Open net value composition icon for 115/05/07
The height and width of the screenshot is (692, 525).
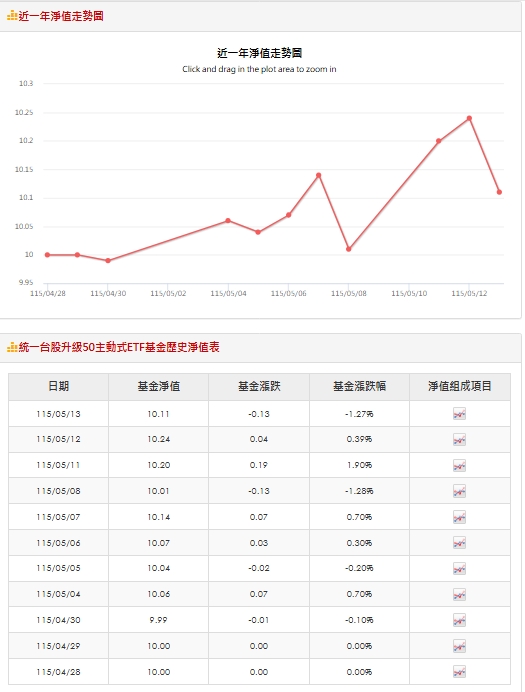(459, 517)
